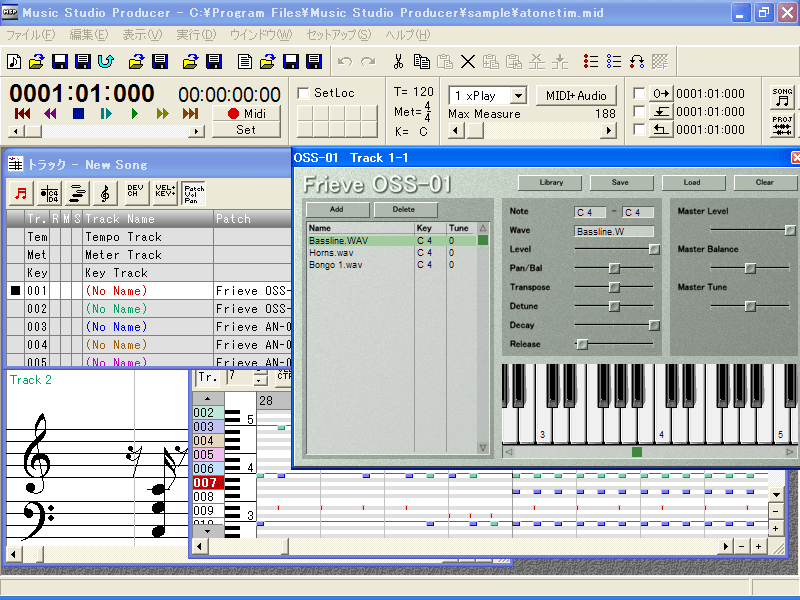Click the Decay slider in OSS-01
Screen dimensions: 800x600
point(654,325)
